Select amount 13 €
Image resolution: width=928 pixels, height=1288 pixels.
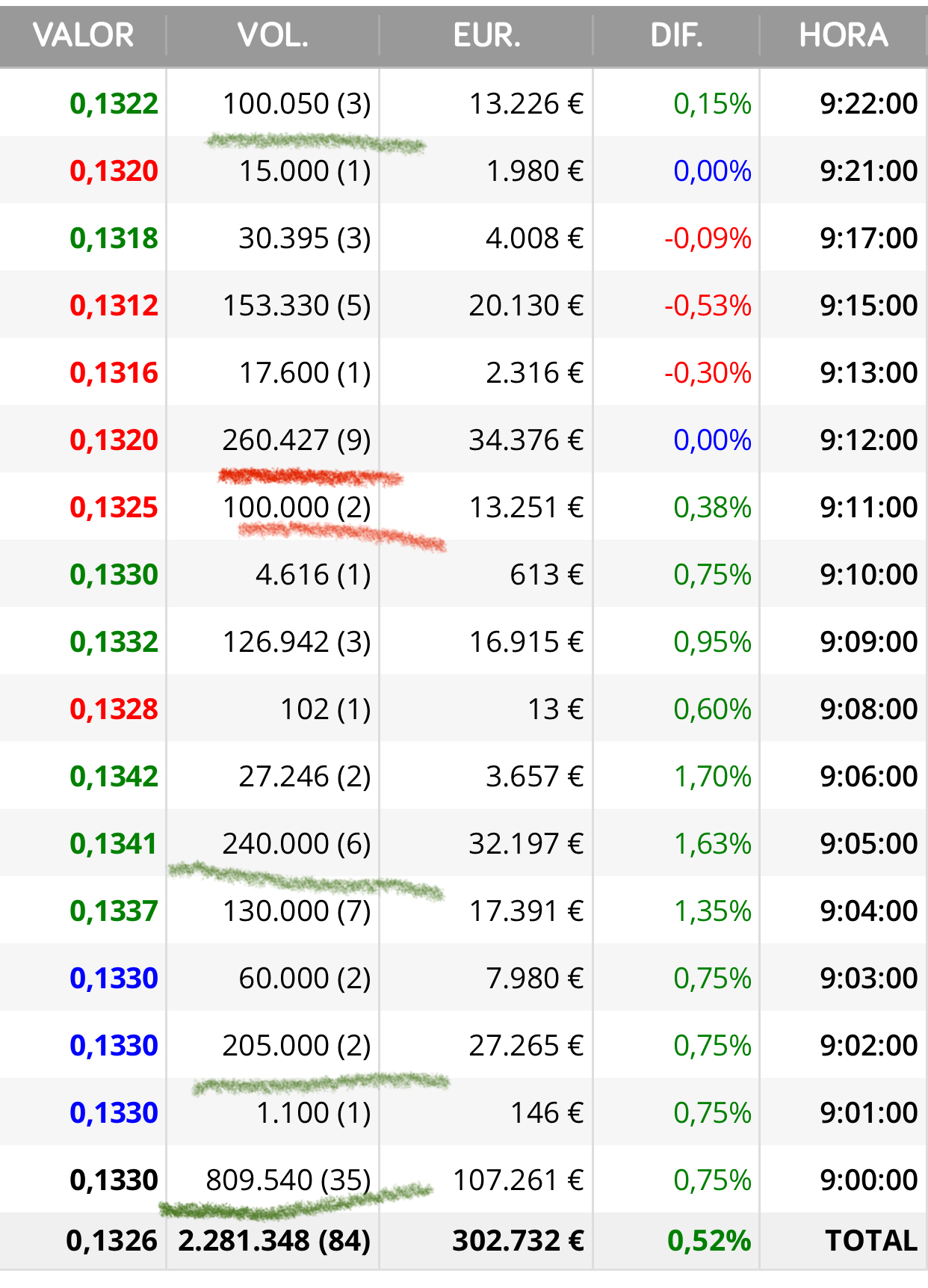tap(555, 709)
